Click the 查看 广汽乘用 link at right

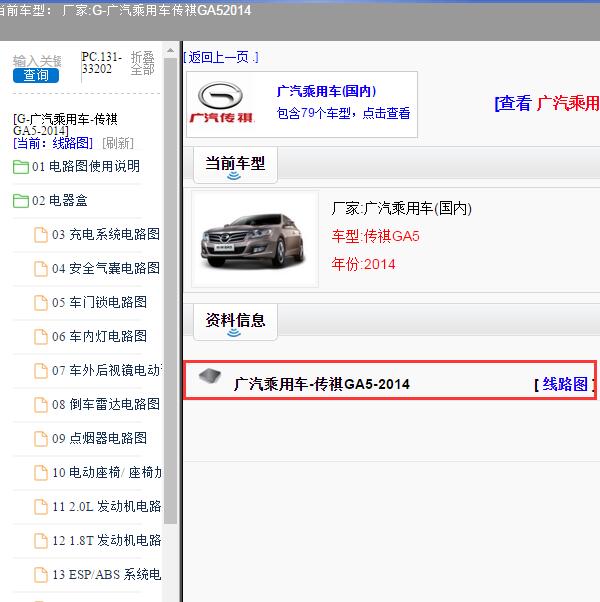point(547,103)
